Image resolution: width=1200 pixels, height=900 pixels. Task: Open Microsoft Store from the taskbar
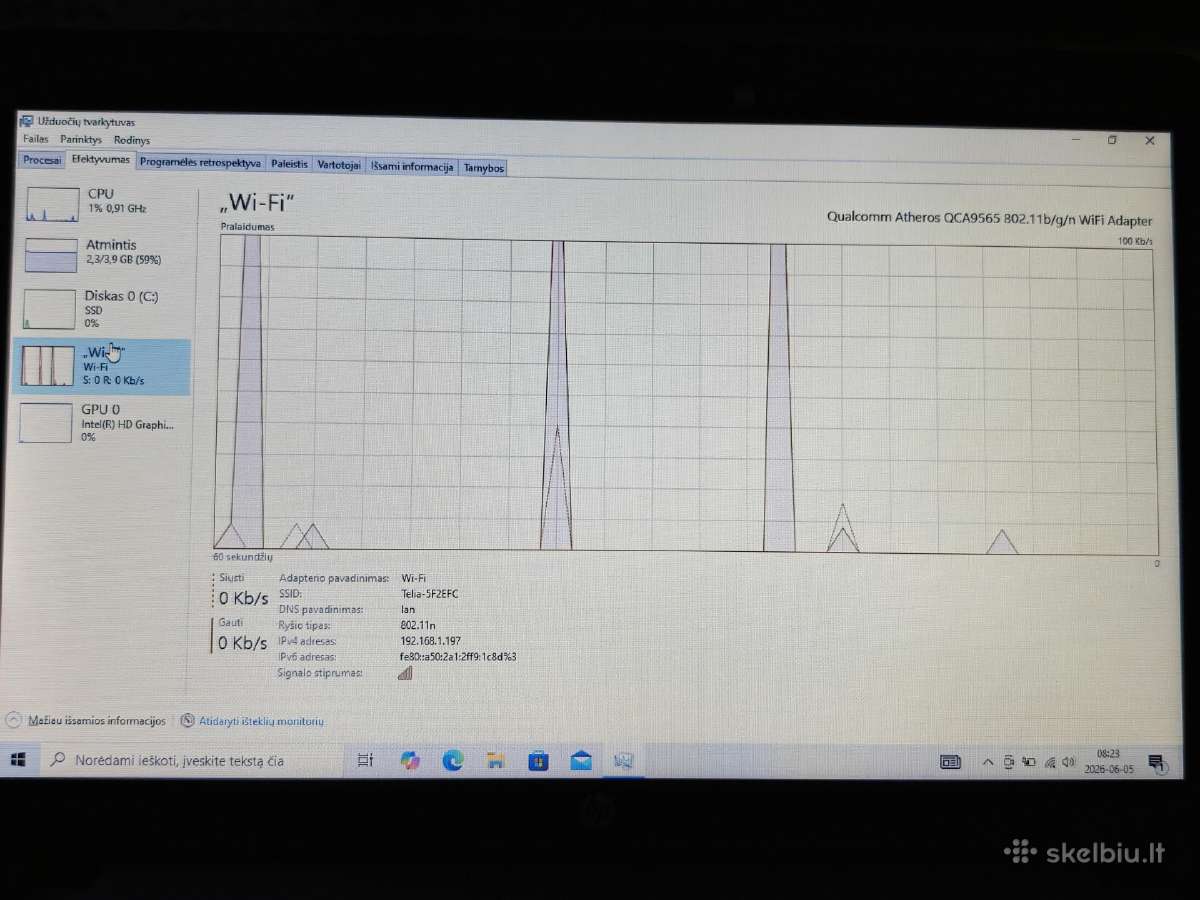pos(538,762)
